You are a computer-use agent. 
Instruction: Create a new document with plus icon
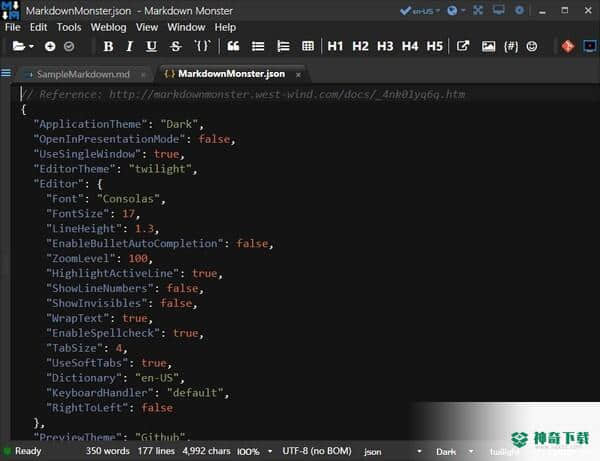tap(50, 47)
